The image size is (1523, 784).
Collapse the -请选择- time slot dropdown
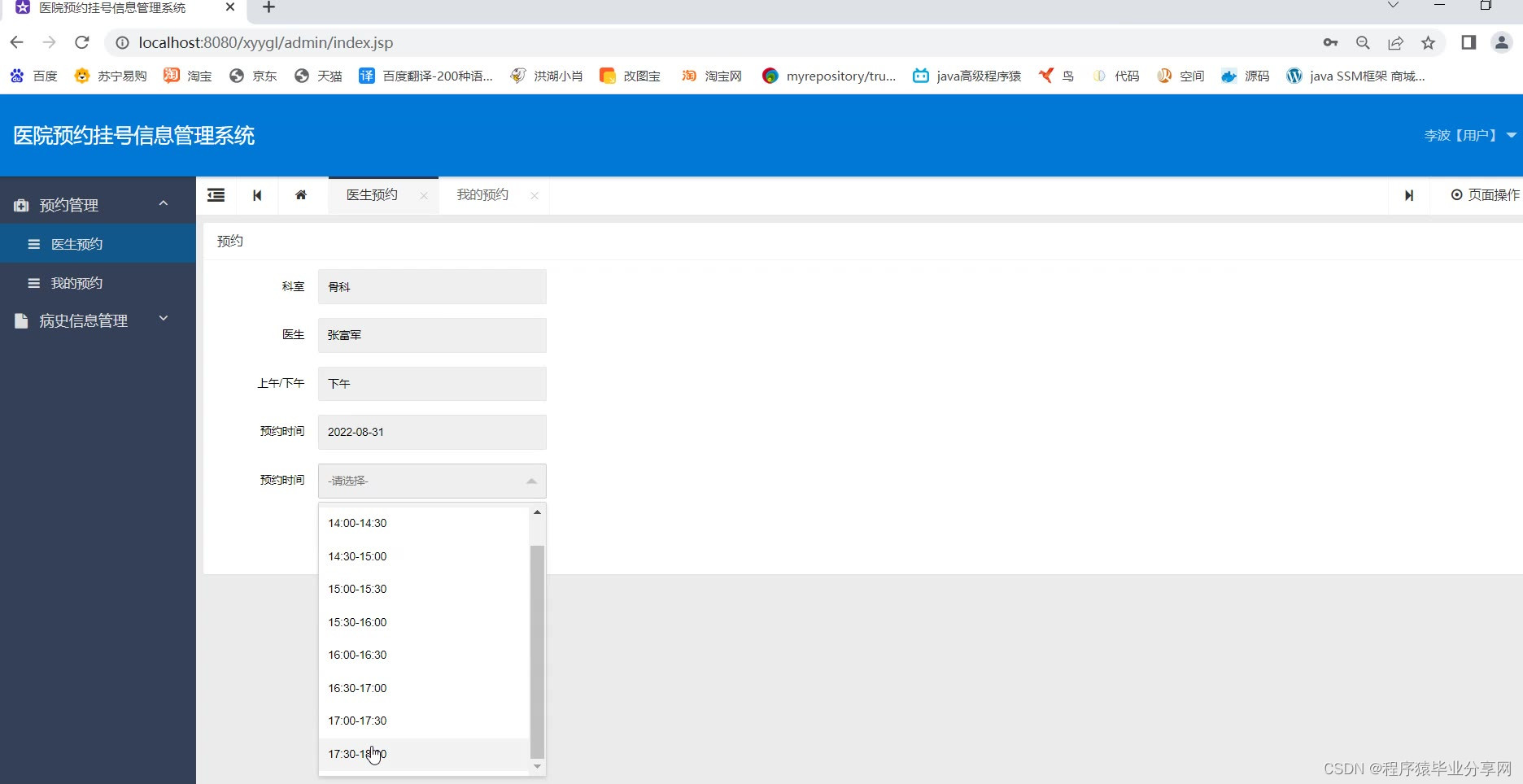pyautogui.click(x=432, y=481)
